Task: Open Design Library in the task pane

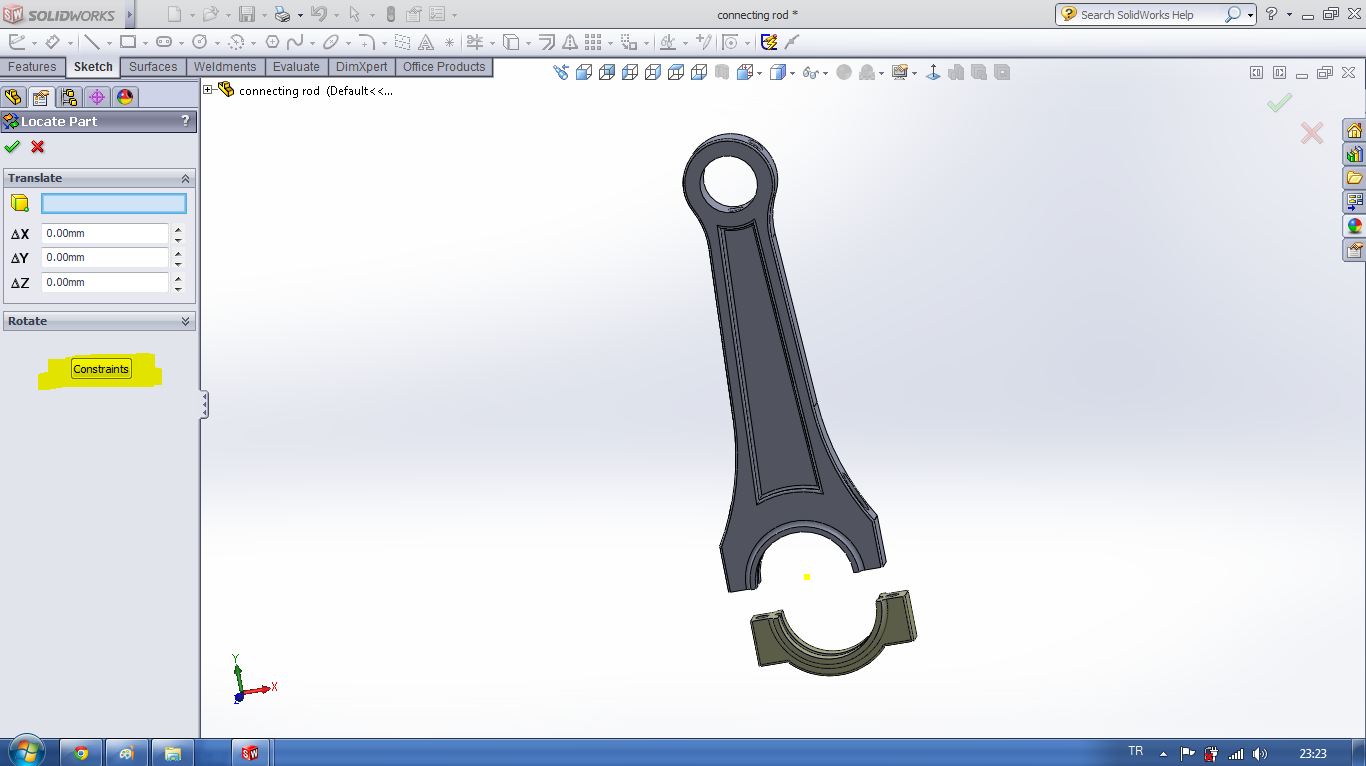Action: click(1354, 155)
